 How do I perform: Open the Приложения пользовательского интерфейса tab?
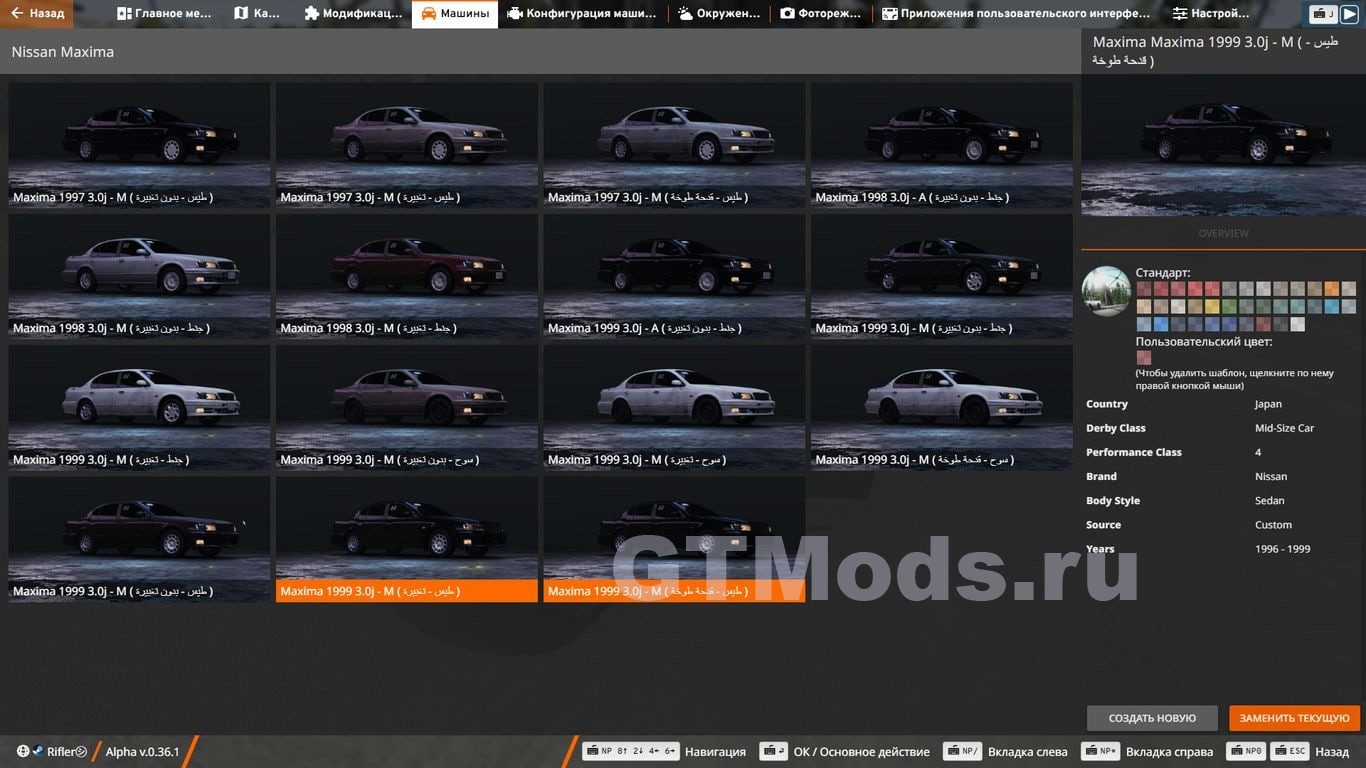(1016, 14)
